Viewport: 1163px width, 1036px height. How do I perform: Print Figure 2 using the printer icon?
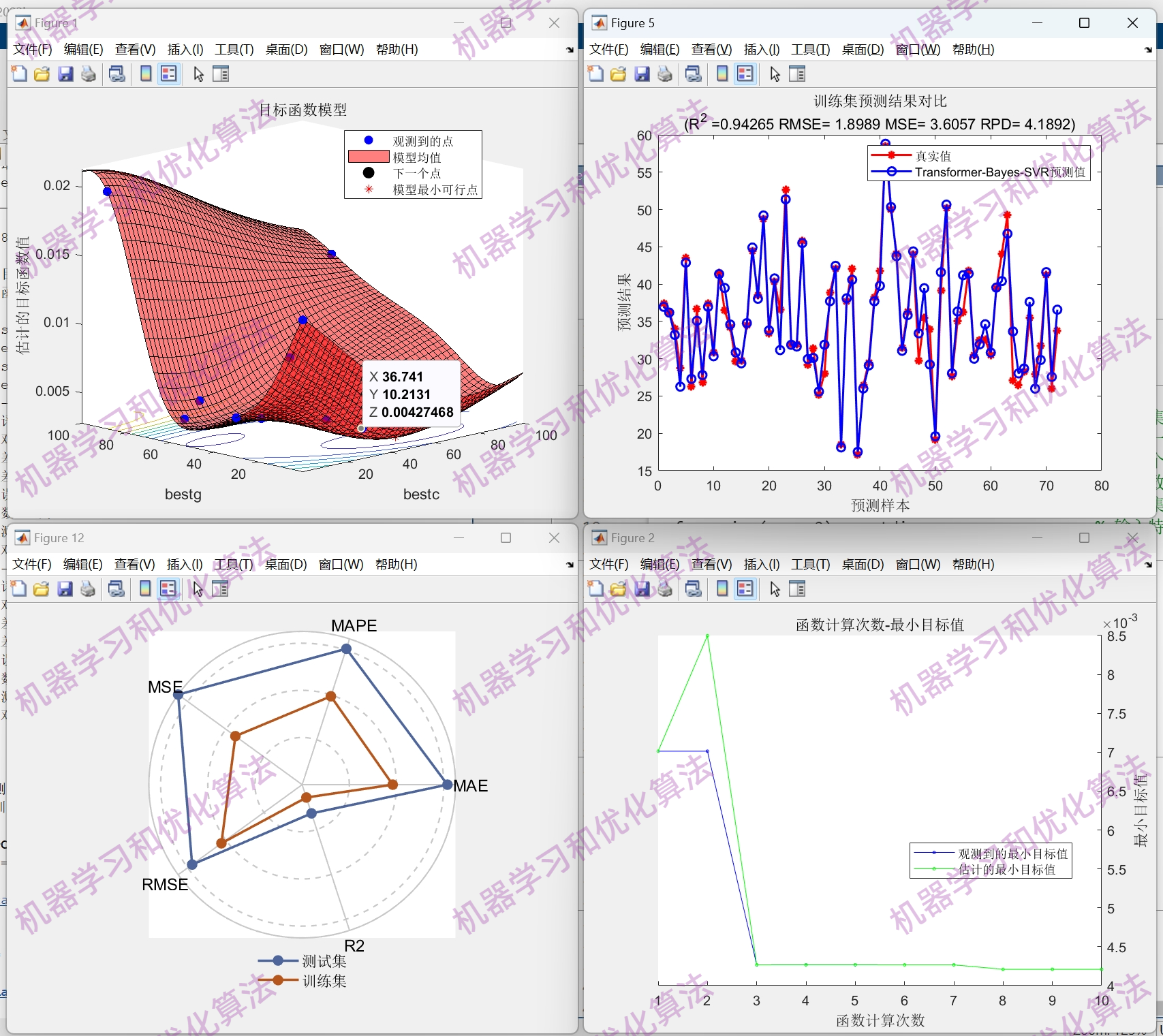(665, 589)
